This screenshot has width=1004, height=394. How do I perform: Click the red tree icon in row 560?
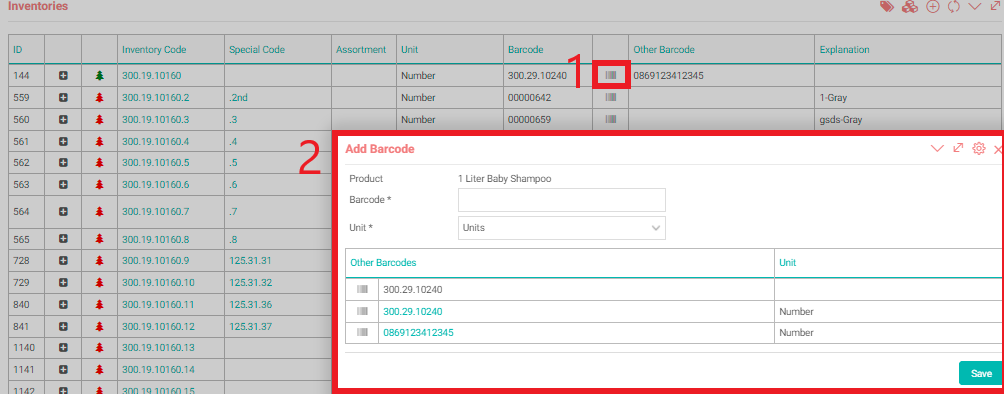click(x=99, y=119)
